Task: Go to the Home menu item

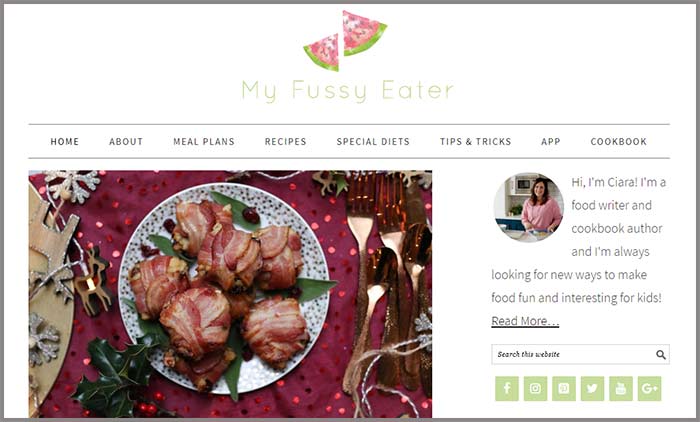Action: (65, 142)
